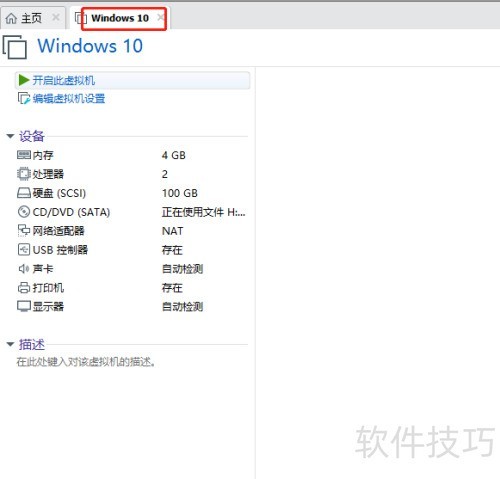Click the description field 在此处键入对该虚拟机的描述
The width and height of the screenshot is (500, 479).
[x=86, y=362]
